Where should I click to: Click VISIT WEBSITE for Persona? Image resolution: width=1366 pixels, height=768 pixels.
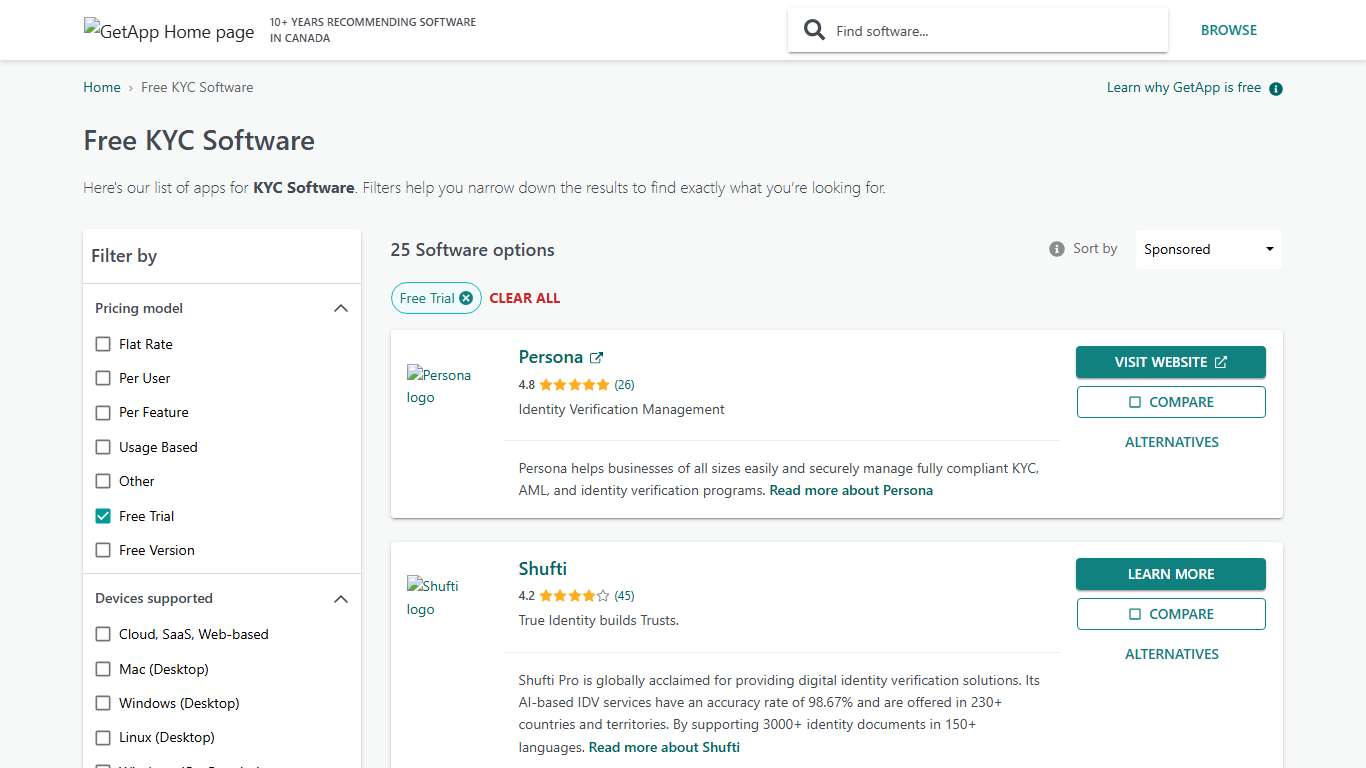[1170, 362]
